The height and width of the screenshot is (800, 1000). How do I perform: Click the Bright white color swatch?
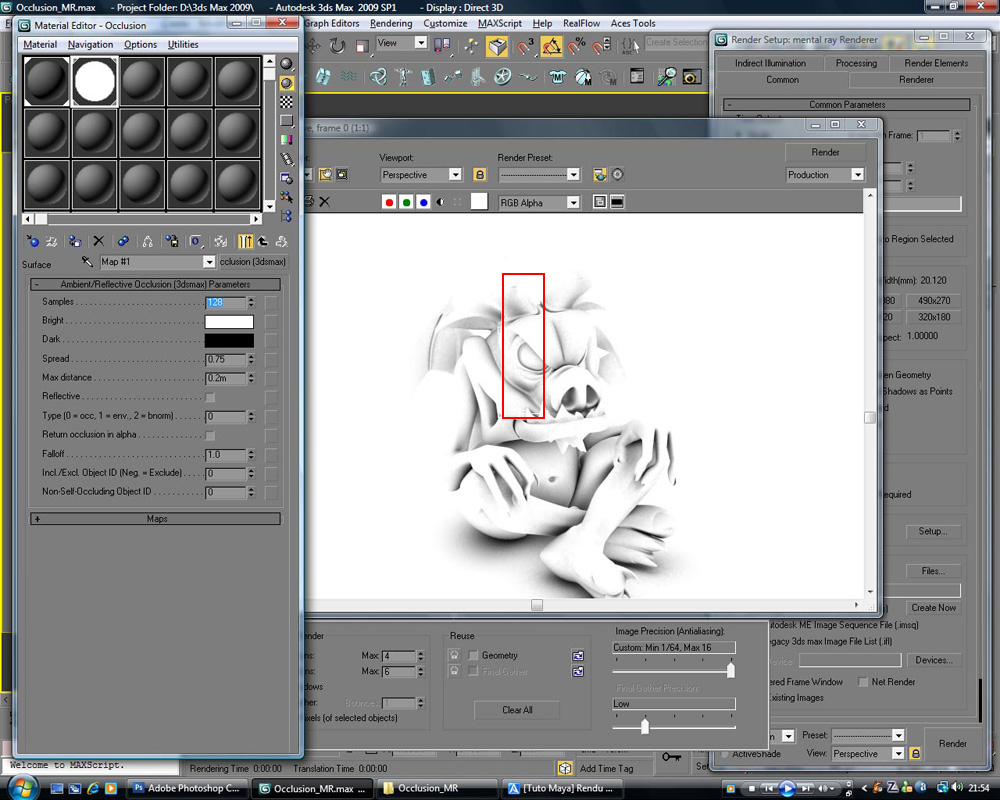pyautogui.click(x=229, y=321)
